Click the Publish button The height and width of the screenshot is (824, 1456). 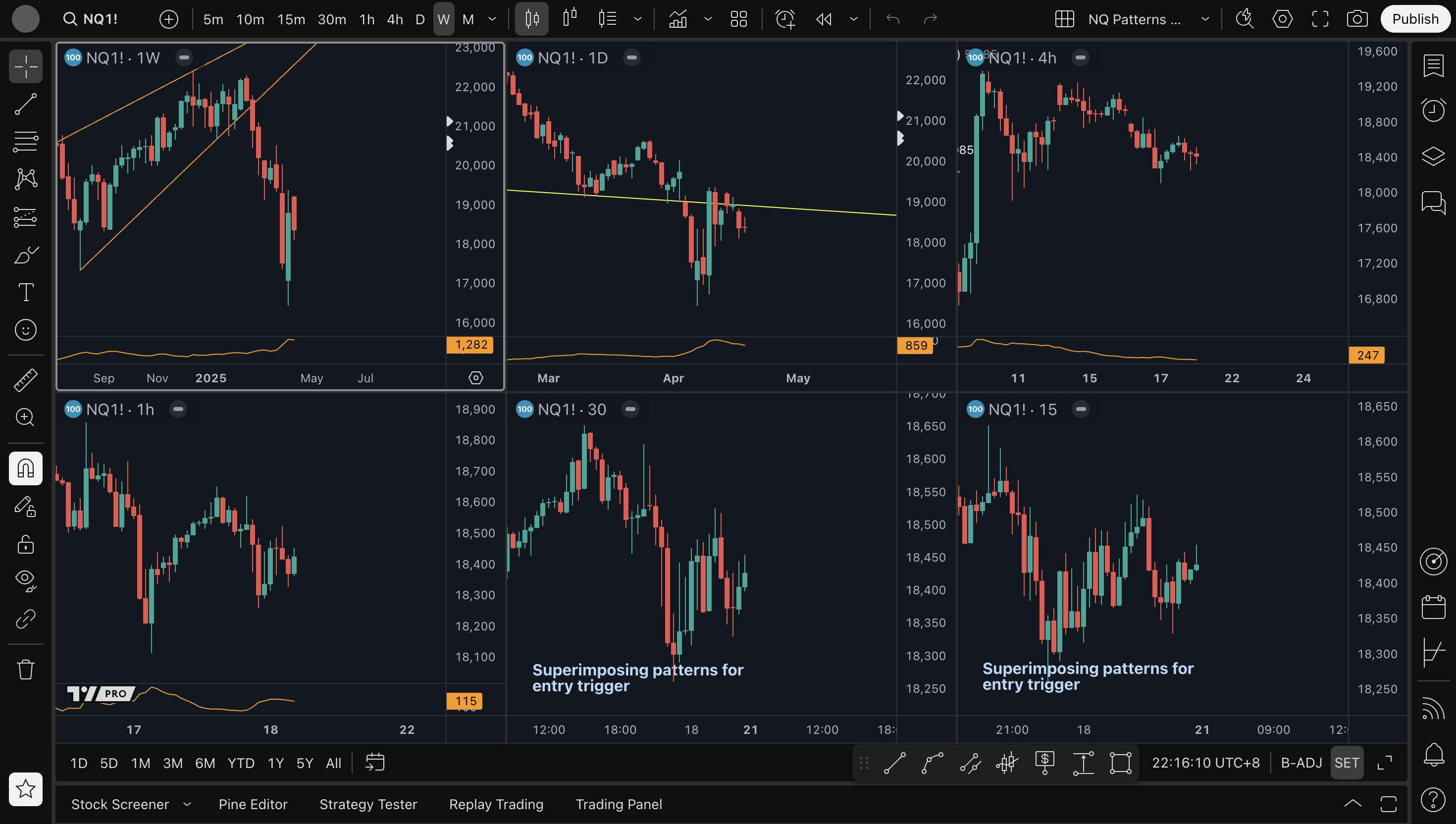pyautogui.click(x=1415, y=19)
